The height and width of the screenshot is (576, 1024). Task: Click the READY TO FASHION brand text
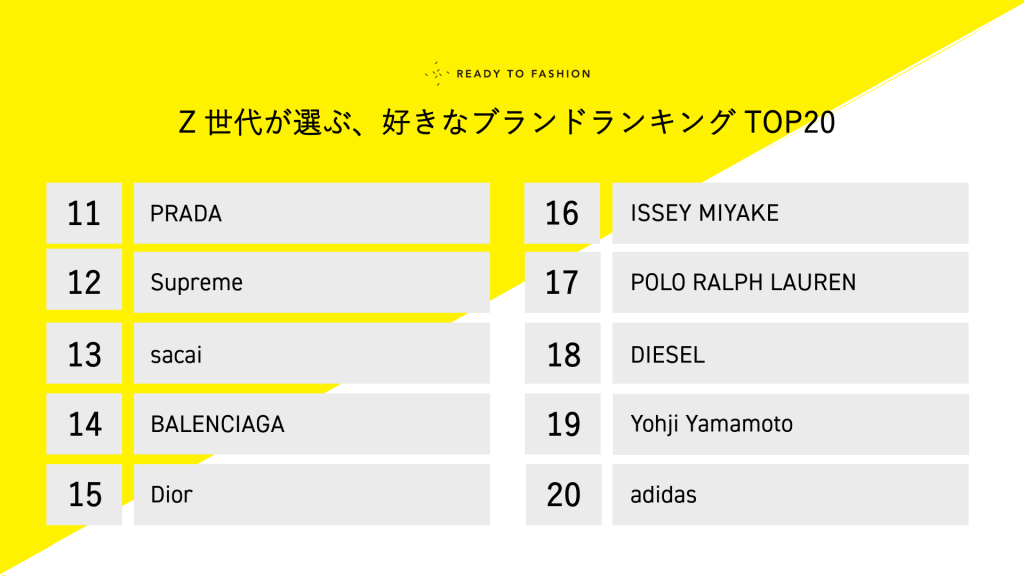pos(523,74)
